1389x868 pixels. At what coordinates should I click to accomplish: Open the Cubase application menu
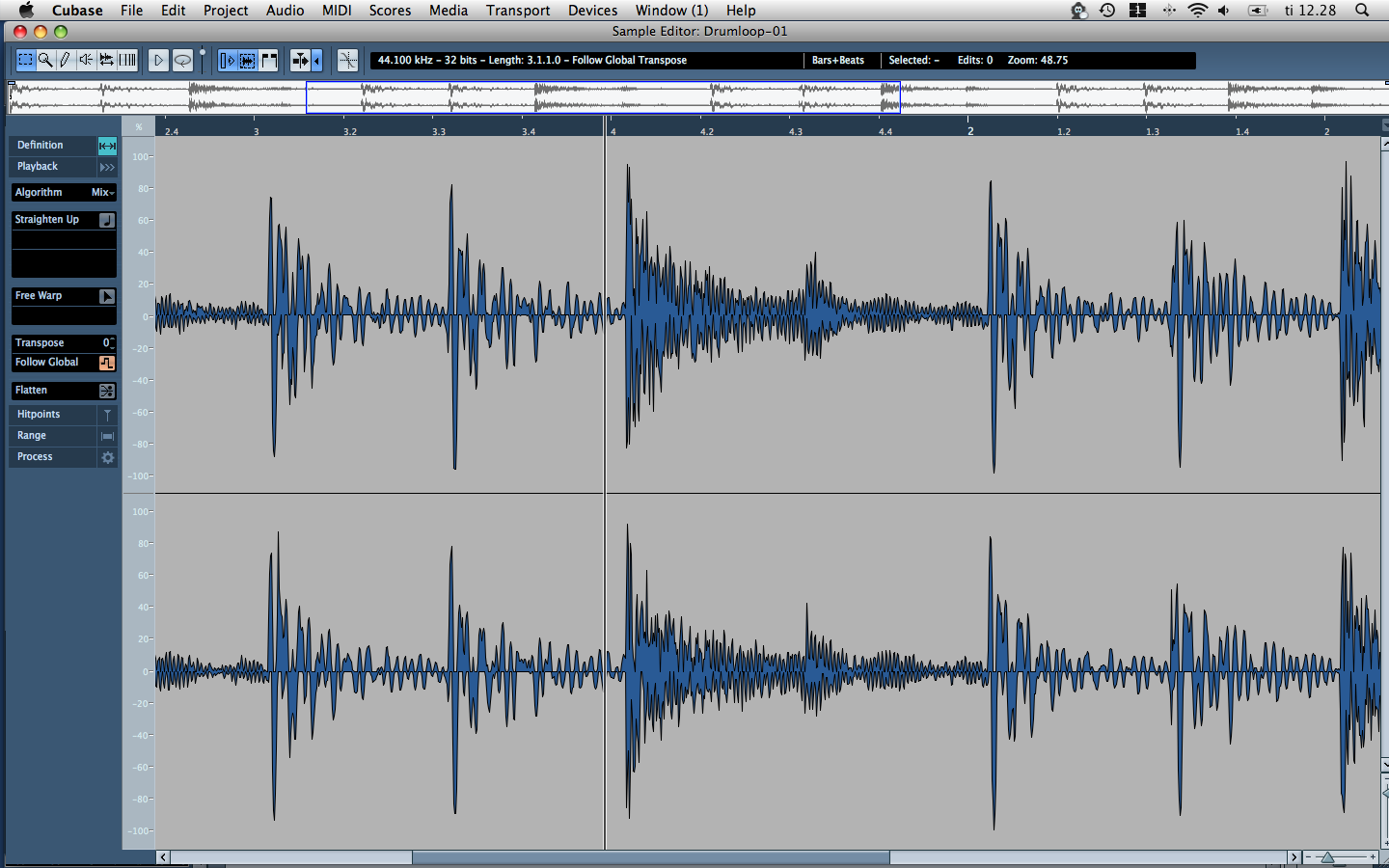(x=77, y=11)
